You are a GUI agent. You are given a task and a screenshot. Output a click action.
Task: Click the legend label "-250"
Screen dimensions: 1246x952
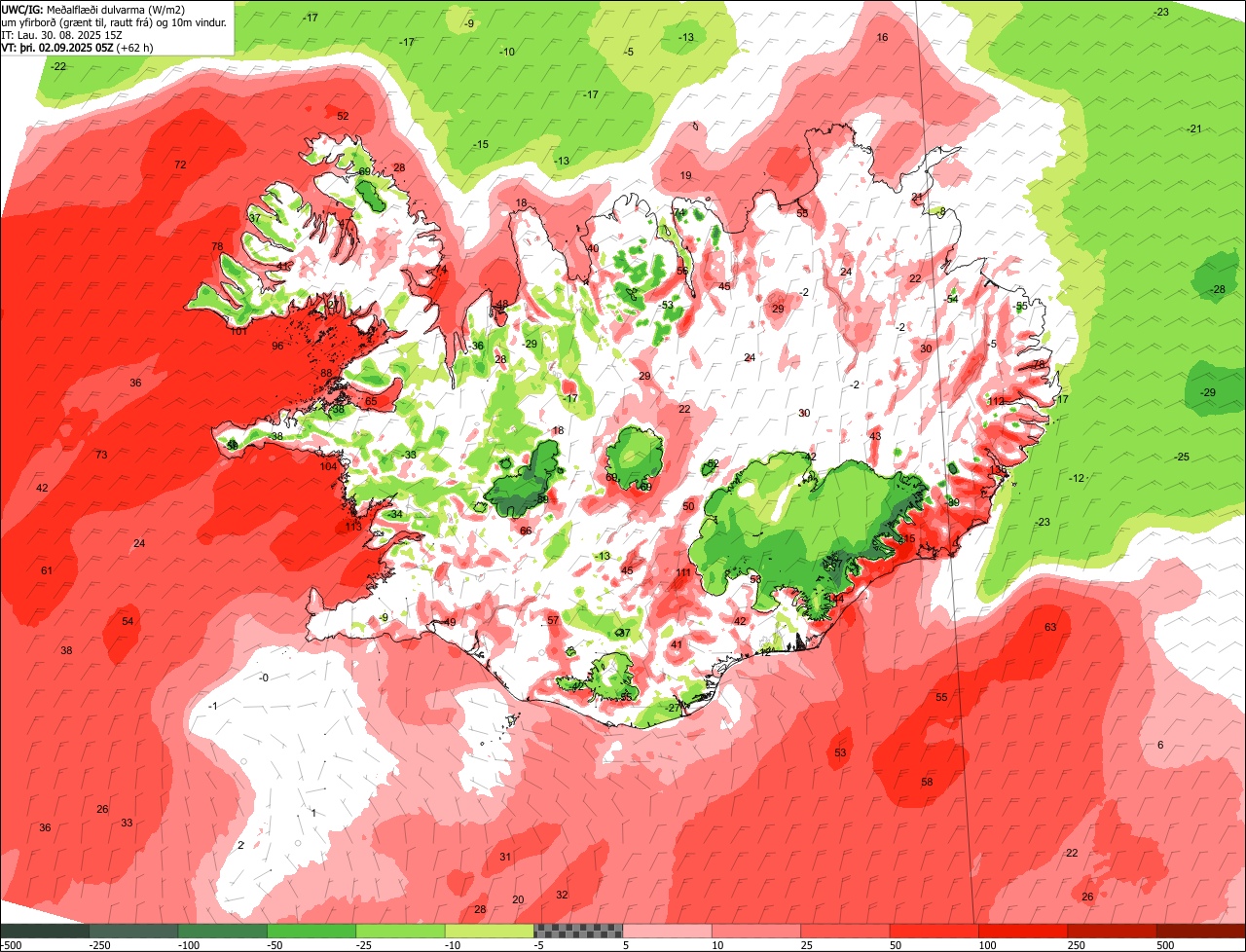[x=98, y=945]
